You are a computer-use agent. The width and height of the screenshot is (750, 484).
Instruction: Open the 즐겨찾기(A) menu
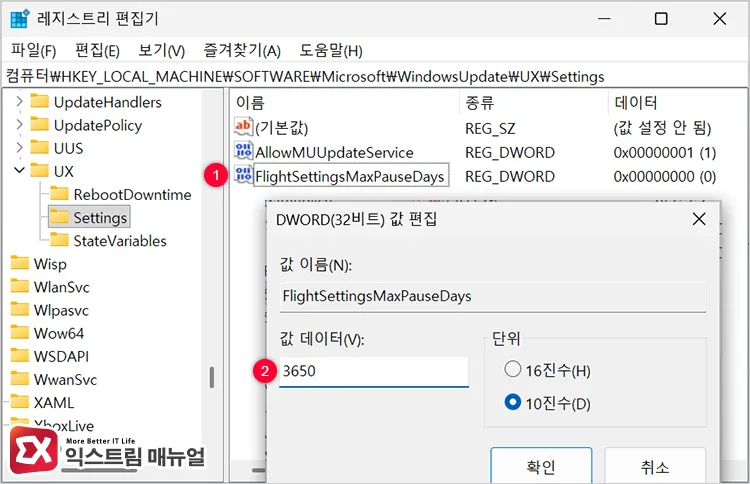coord(242,50)
